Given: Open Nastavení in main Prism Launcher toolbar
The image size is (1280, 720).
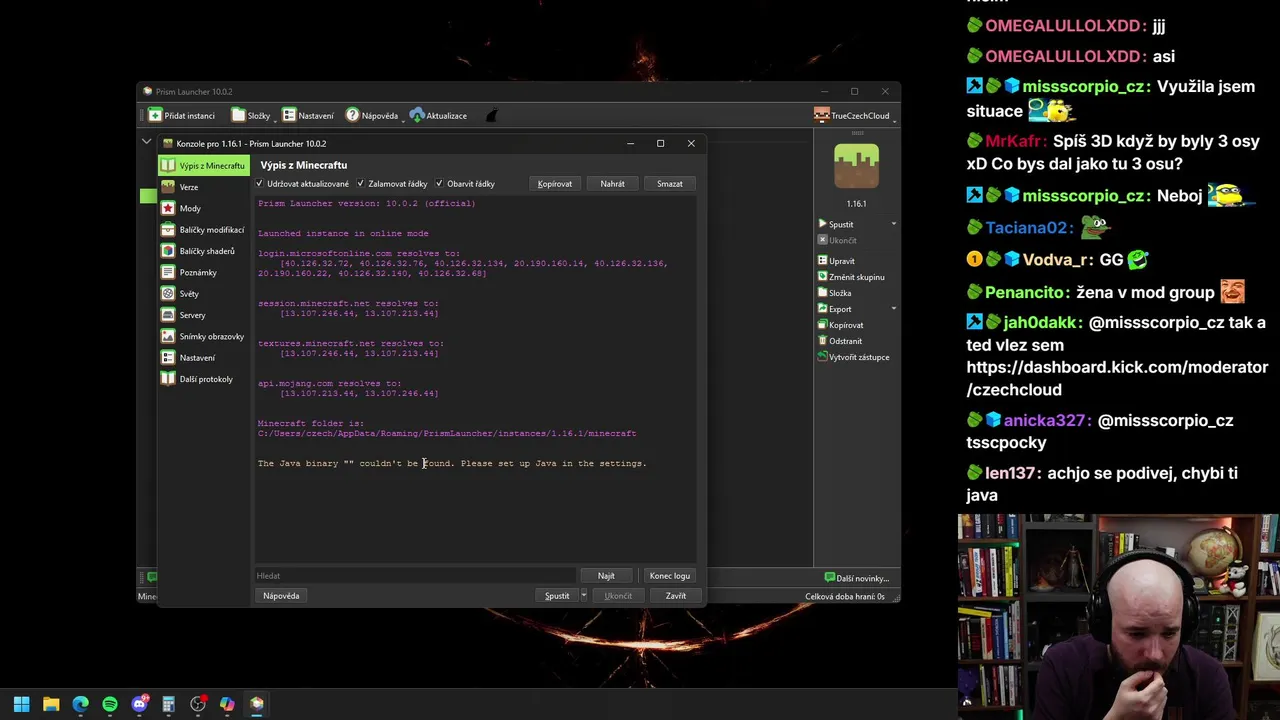Looking at the screenshot, I should click(x=308, y=116).
